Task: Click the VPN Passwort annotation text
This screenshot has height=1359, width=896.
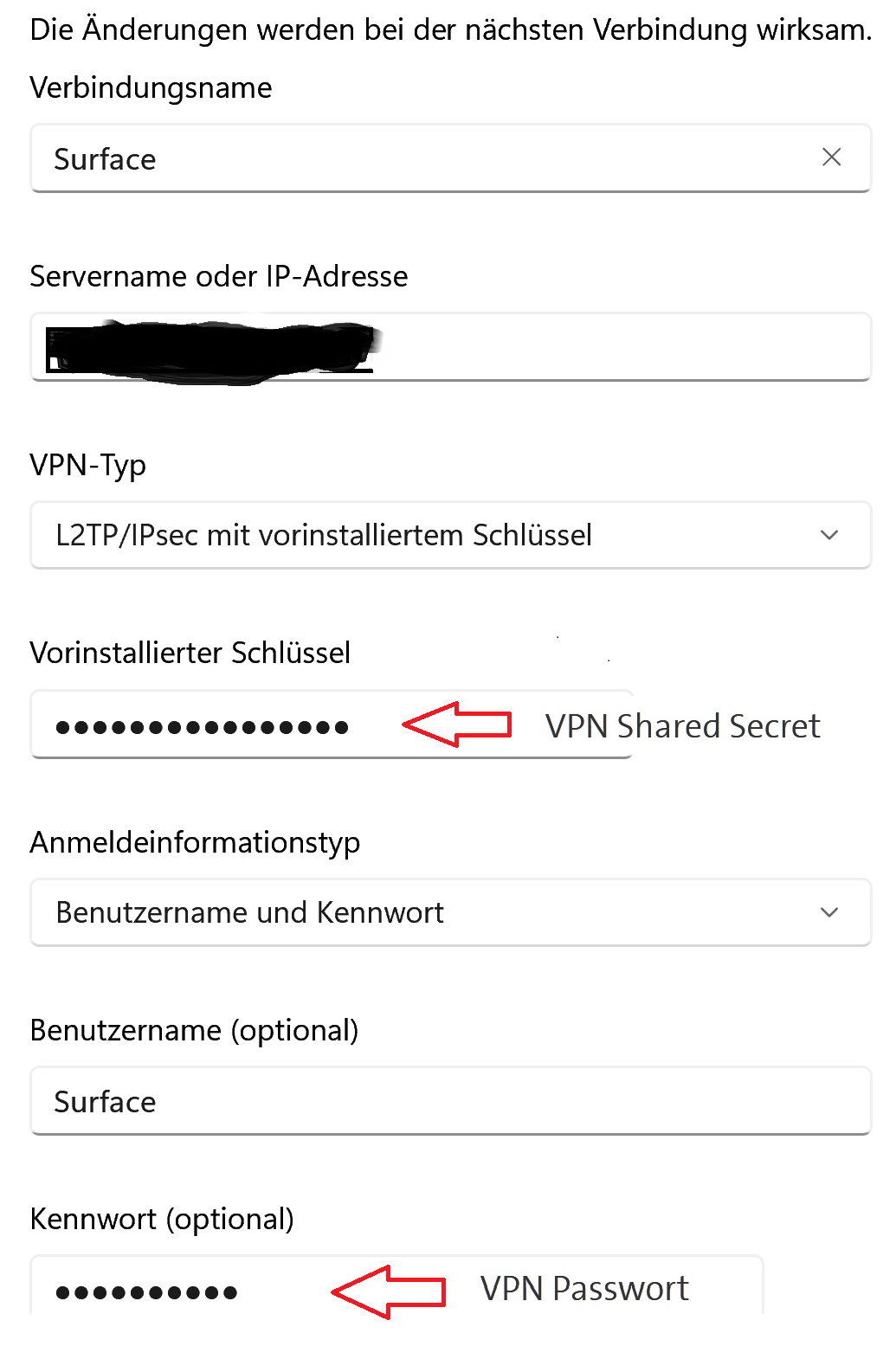Action: tap(584, 1289)
